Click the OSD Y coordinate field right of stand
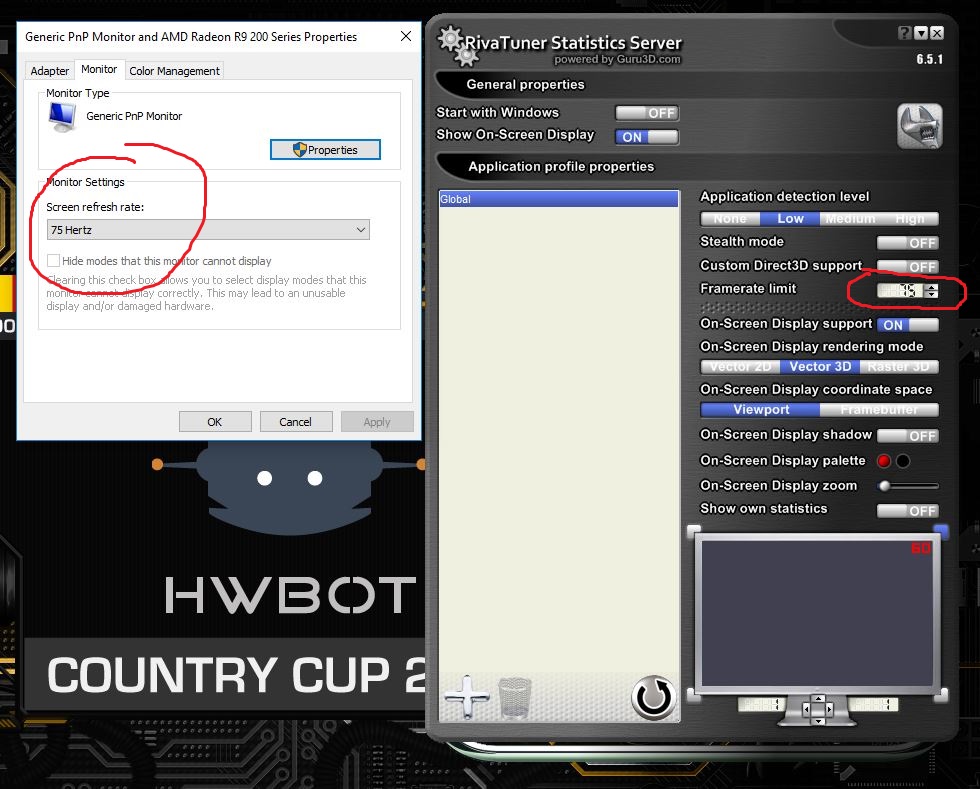The image size is (980, 789). [873, 705]
